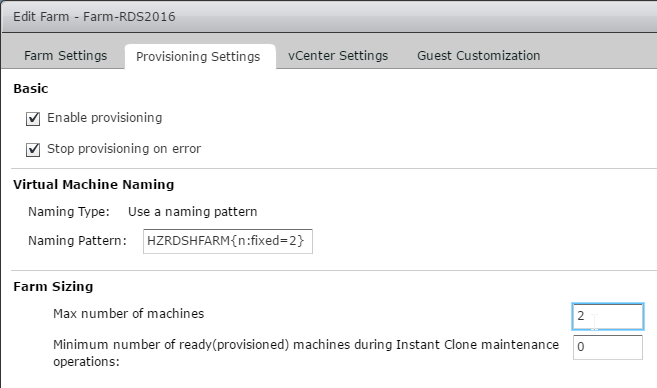Click the Use a naming pattern text
Screen dimensions: 657x388
(x=192, y=212)
